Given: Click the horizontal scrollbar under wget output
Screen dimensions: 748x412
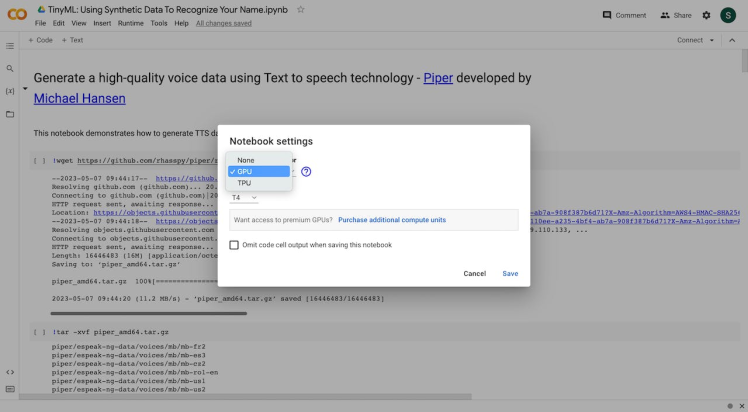Looking at the screenshot, I should click(x=149, y=314).
